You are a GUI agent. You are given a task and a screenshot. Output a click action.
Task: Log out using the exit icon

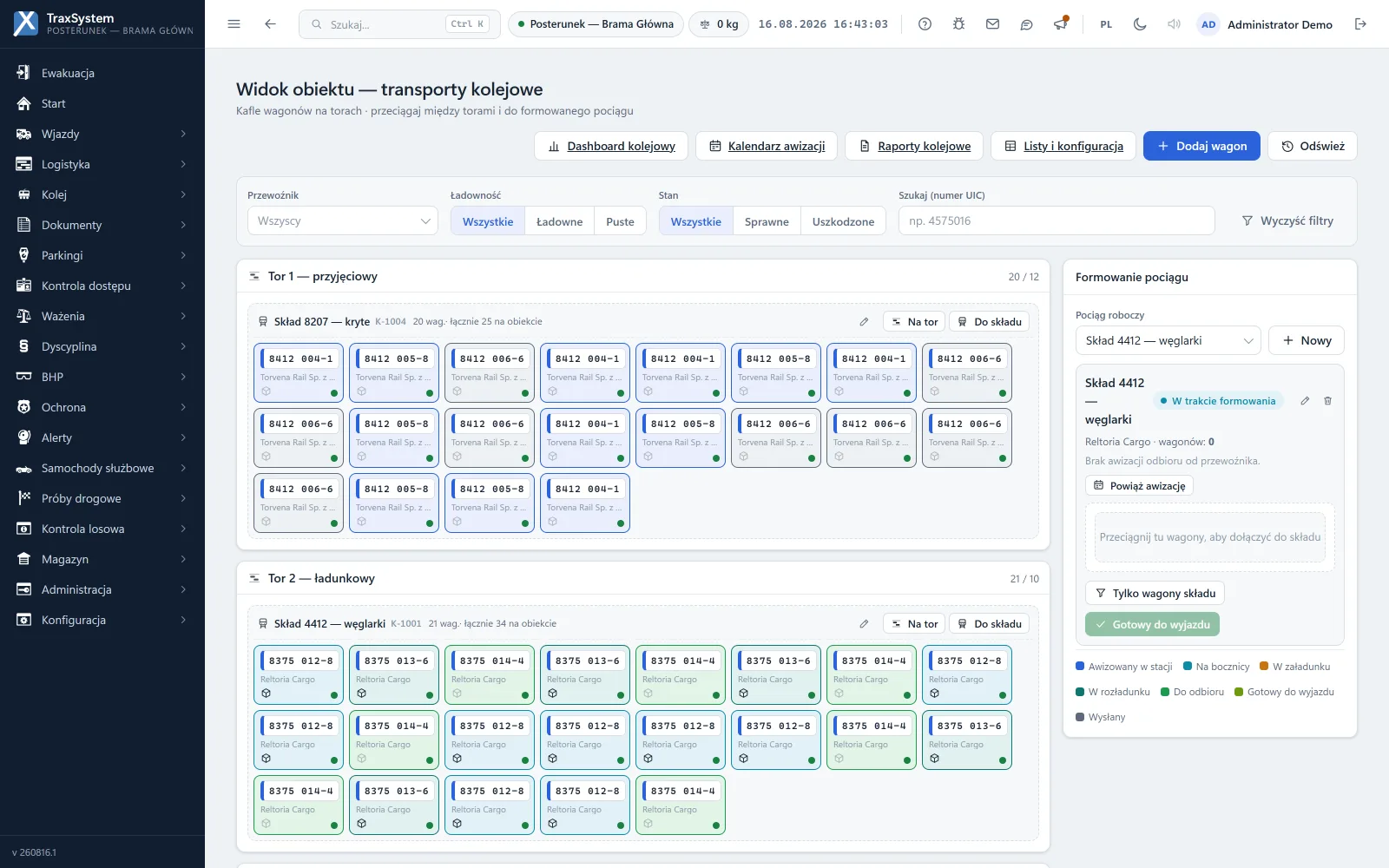[1360, 24]
